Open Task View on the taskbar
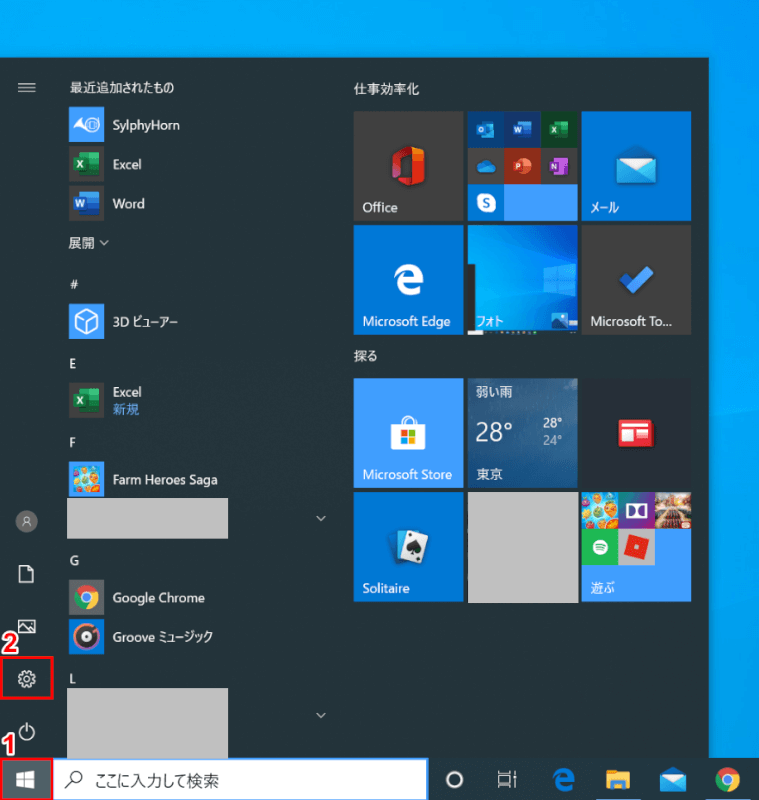Viewport: 759px width, 800px height. pos(507,779)
